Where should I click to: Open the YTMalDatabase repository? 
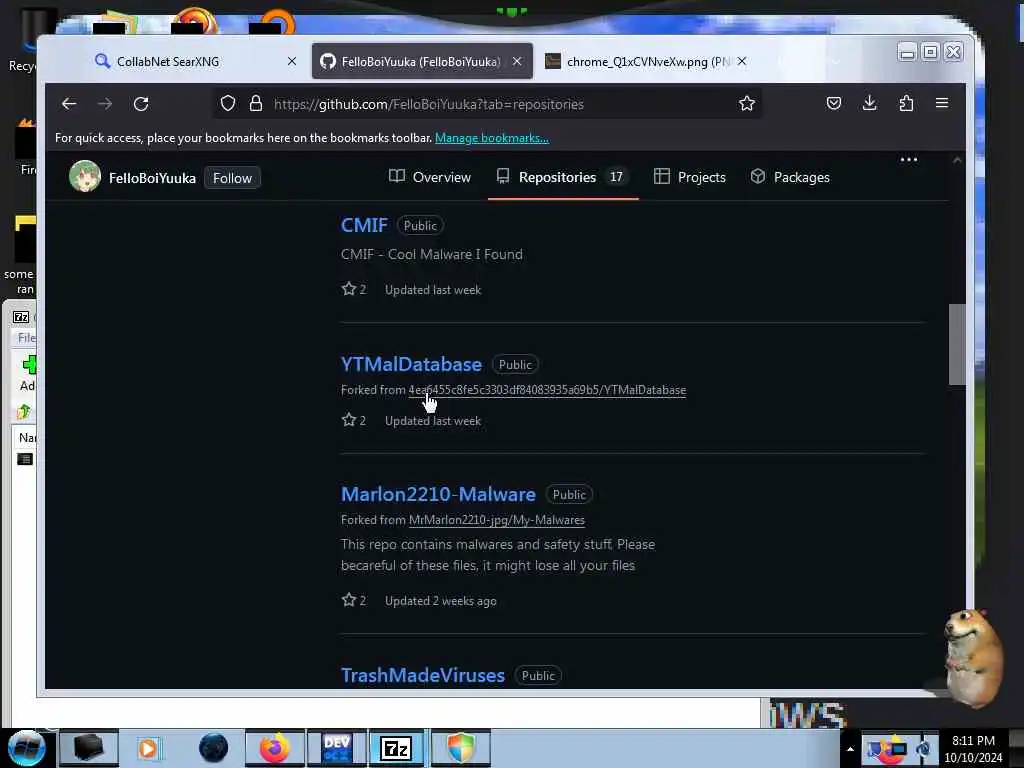click(x=411, y=364)
